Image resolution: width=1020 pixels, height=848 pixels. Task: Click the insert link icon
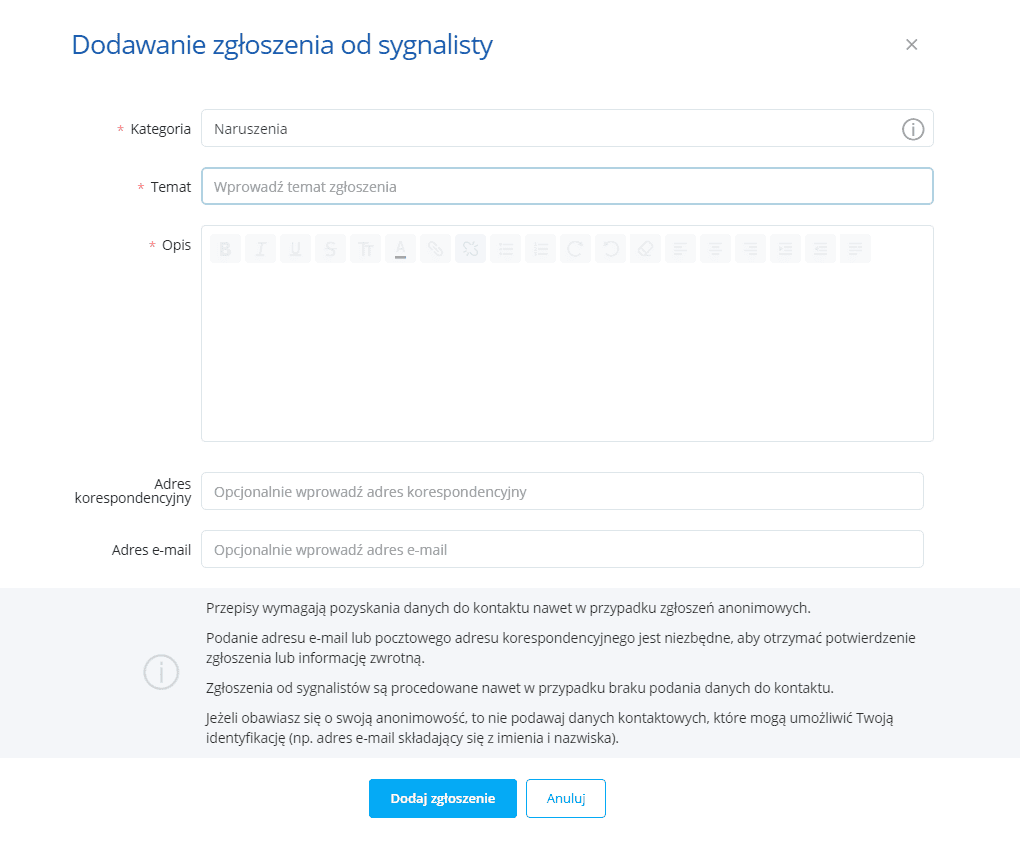coord(435,249)
